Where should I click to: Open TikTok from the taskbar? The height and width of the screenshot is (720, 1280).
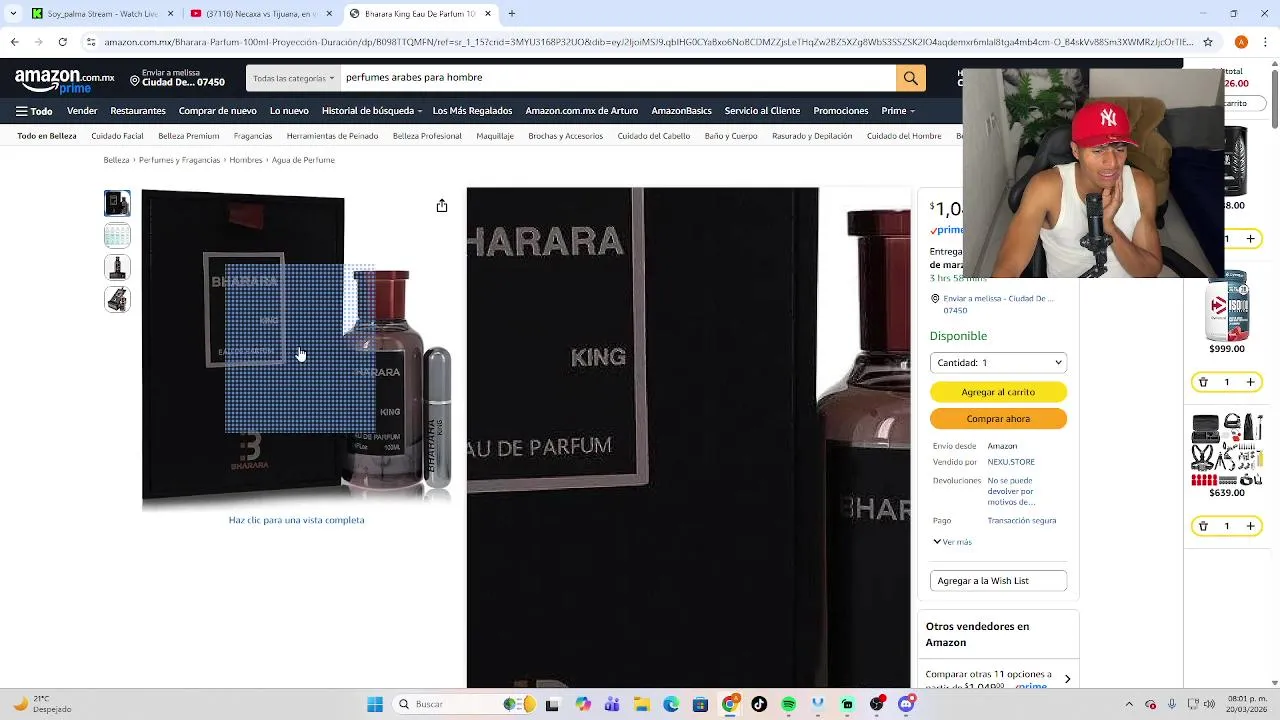(x=759, y=704)
